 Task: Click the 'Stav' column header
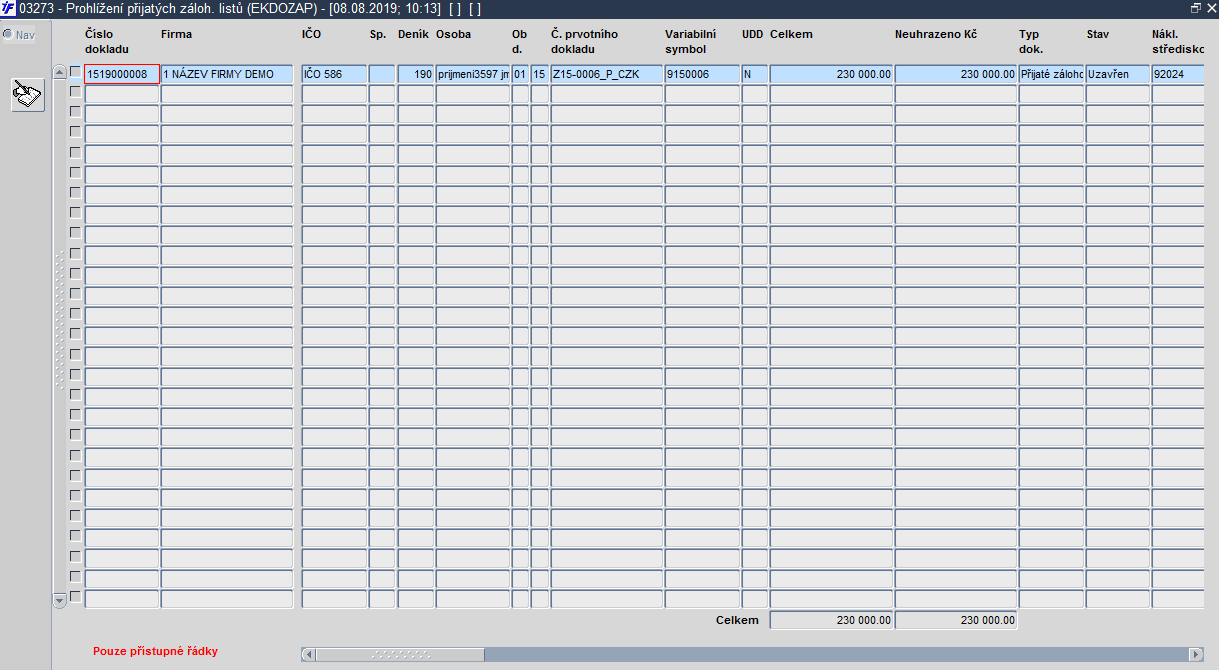1097,34
